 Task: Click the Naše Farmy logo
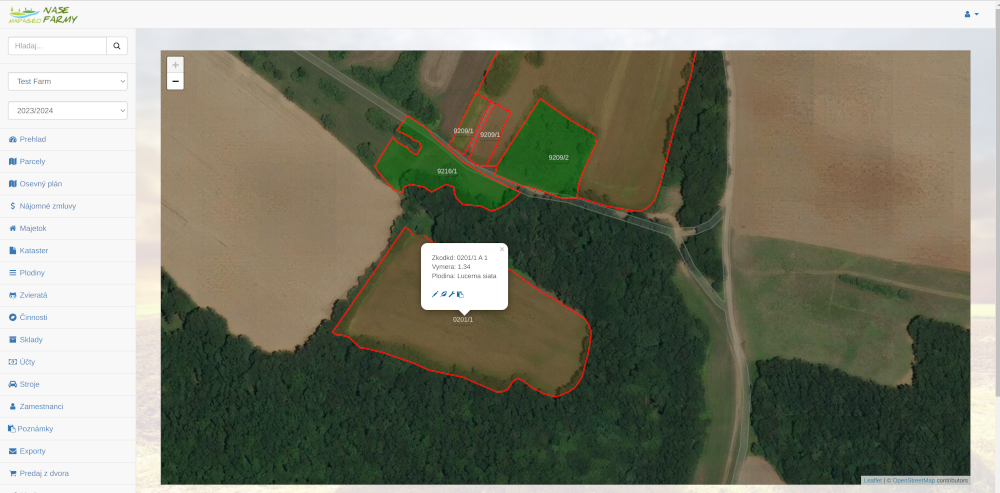pos(43,15)
